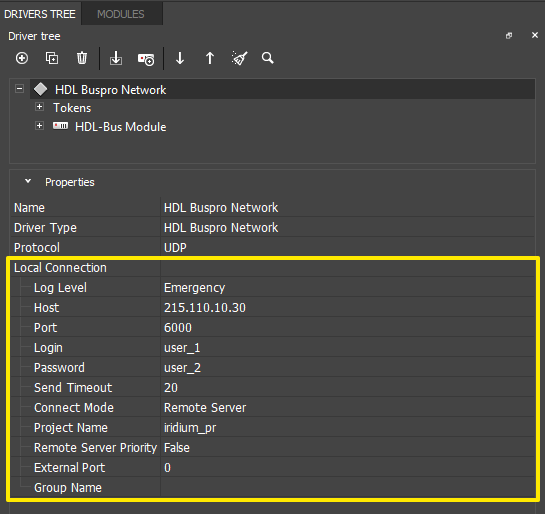Click the Duplicate driver icon
The image size is (545, 514).
coord(52,58)
